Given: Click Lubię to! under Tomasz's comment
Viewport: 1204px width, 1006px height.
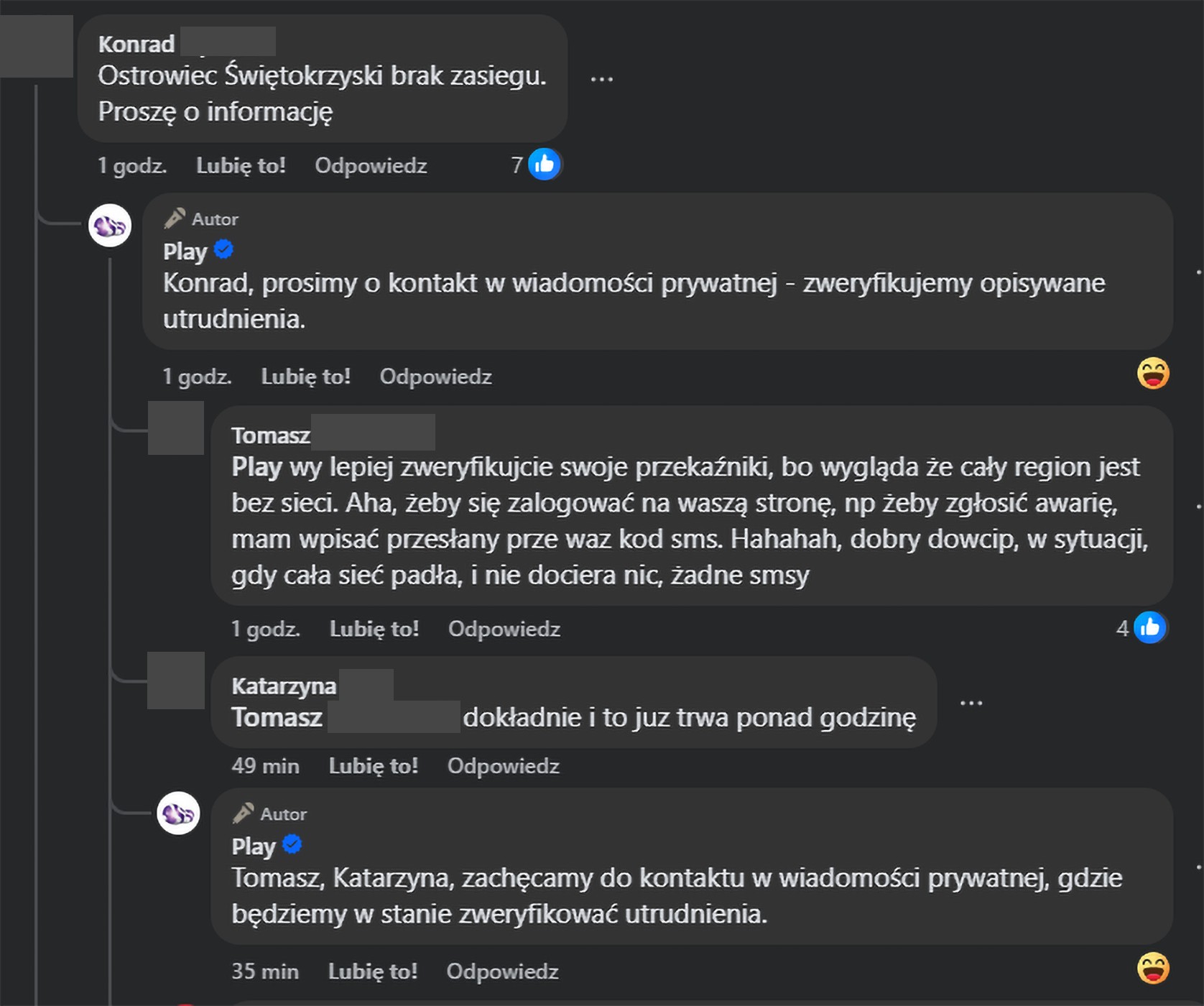Looking at the screenshot, I should coord(374,628).
